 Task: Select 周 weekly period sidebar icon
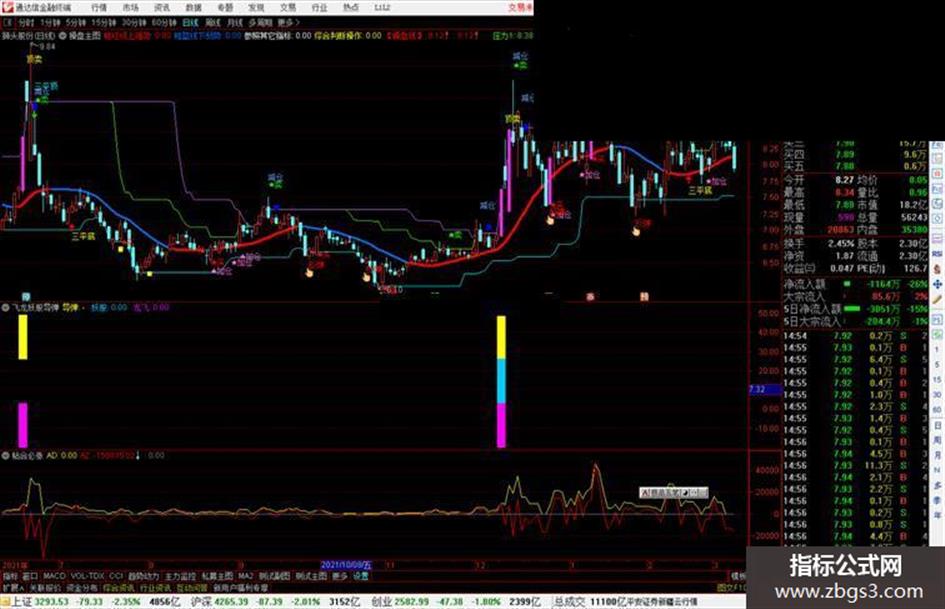coord(937,440)
